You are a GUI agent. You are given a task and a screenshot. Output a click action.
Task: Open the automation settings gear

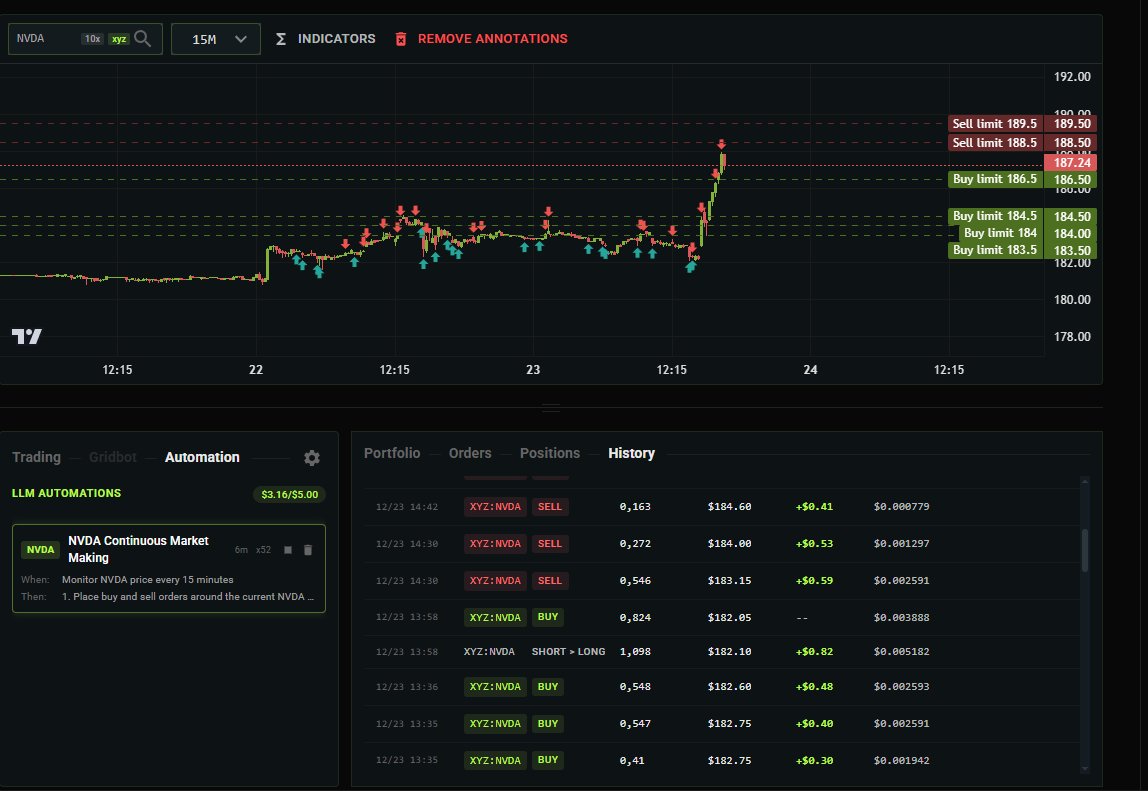pos(312,457)
